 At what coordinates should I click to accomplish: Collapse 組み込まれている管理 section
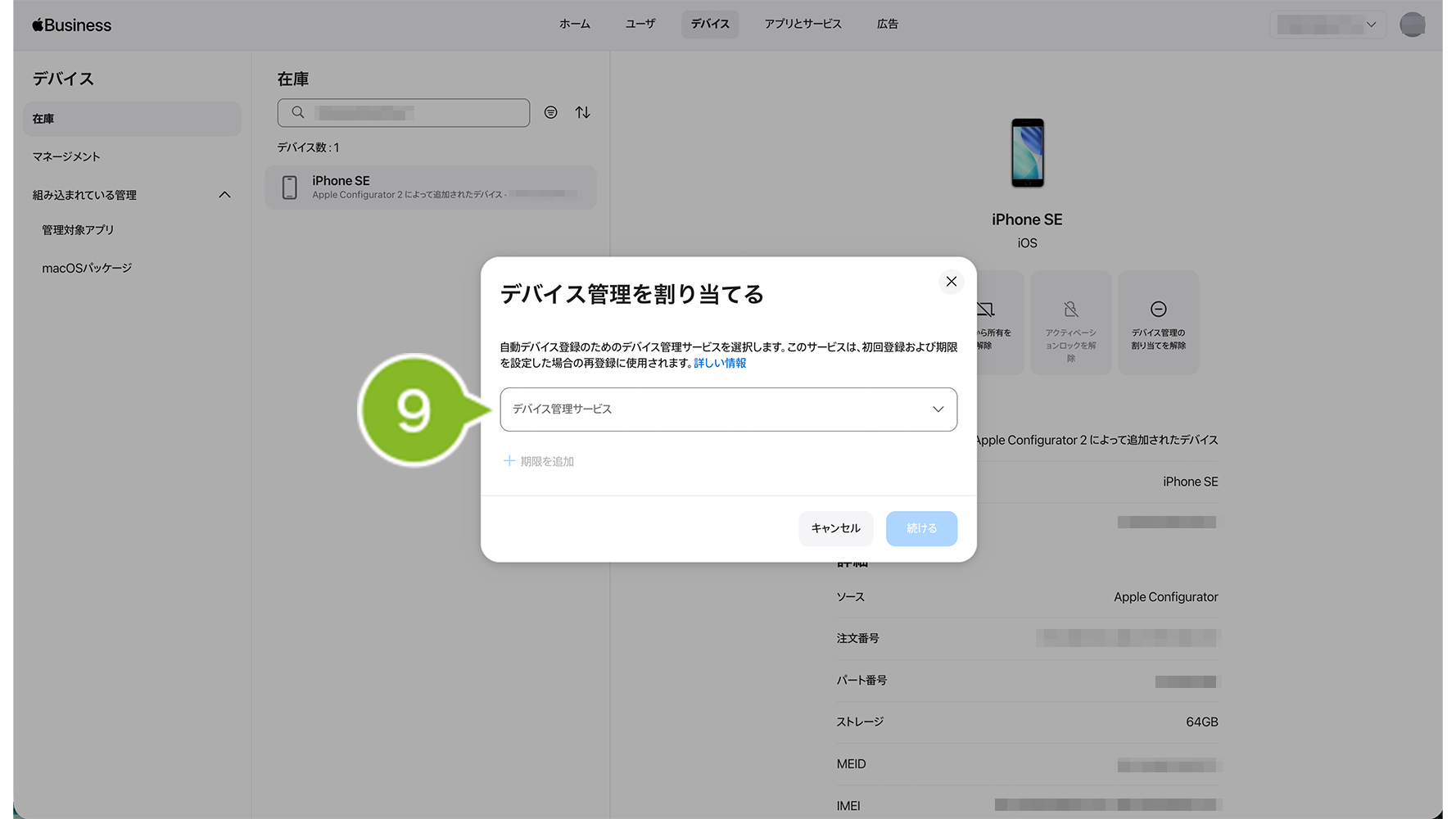click(224, 195)
